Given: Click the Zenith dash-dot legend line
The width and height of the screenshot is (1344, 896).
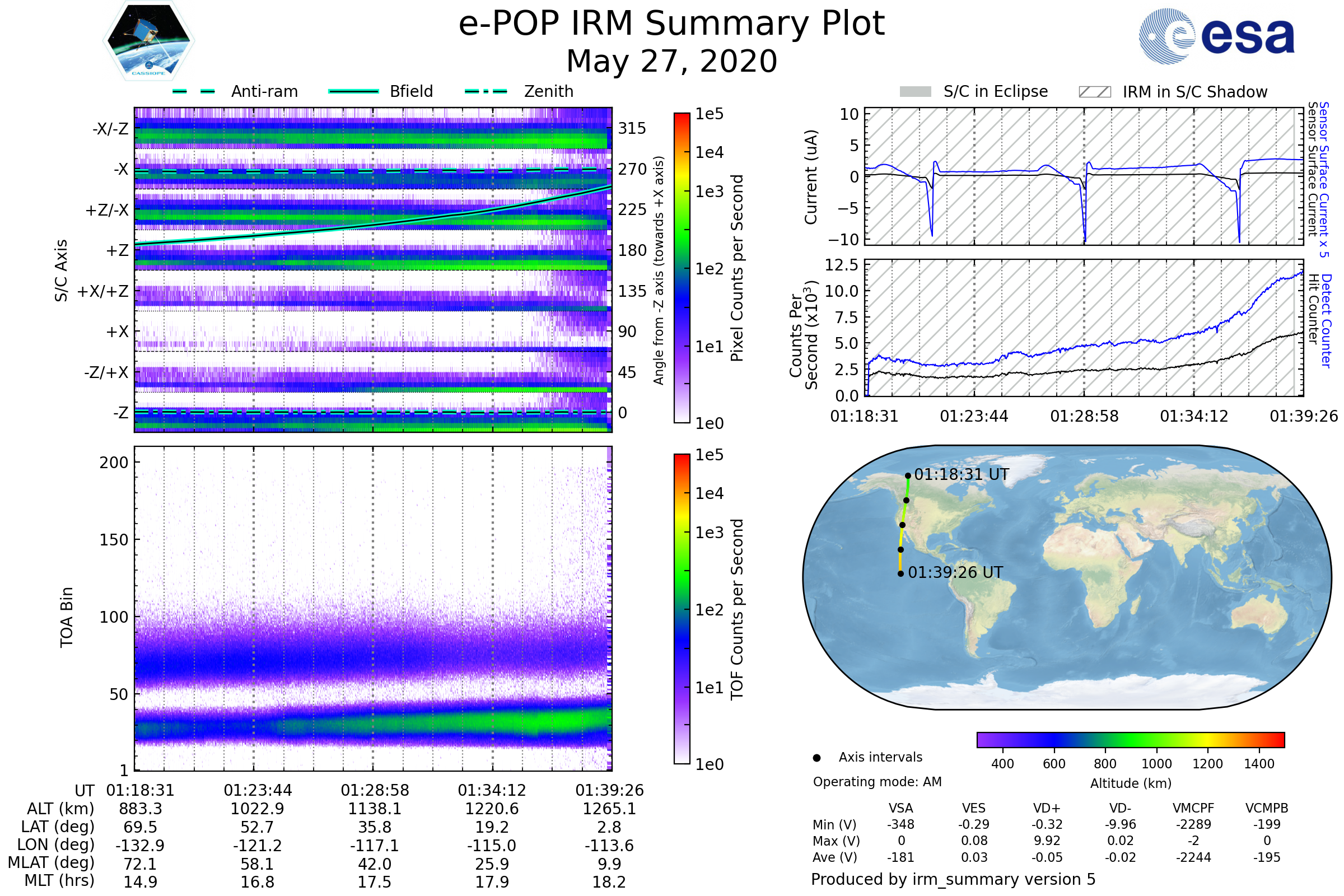Looking at the screenshot, I should pyautogui.click(x=486, y=91).
